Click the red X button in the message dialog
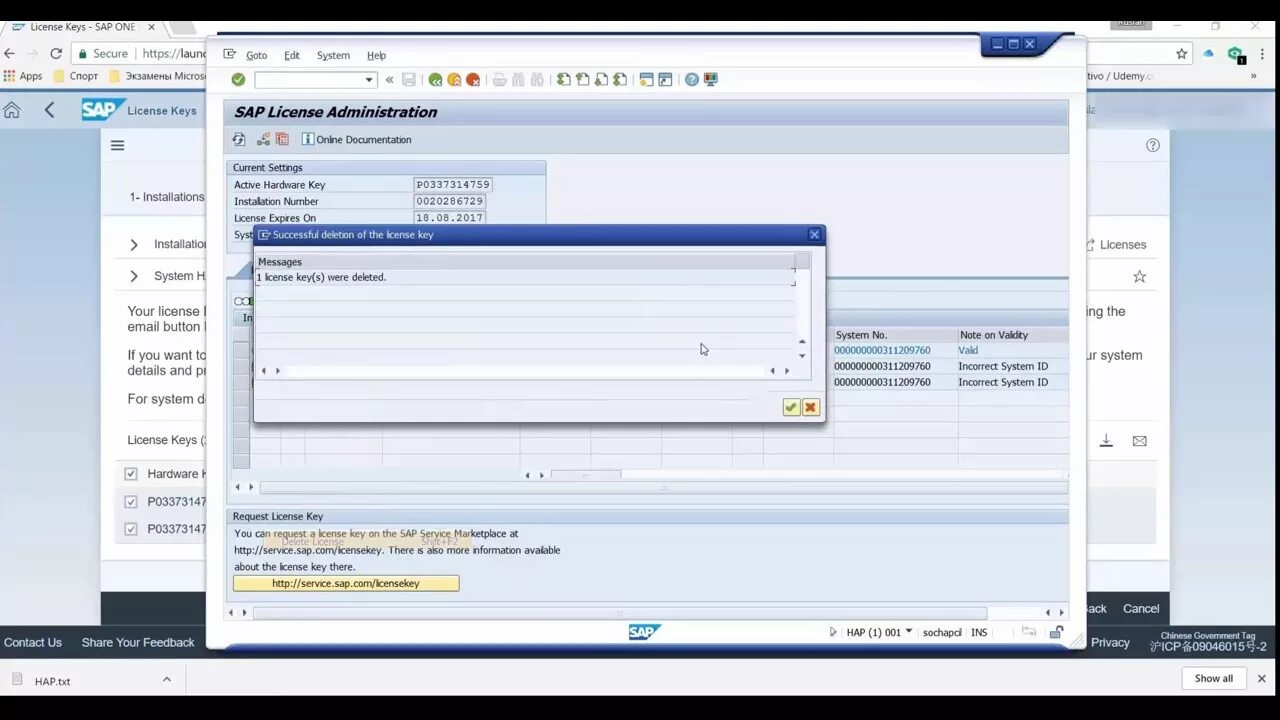The image size is (1280, 720). [810, 407]
